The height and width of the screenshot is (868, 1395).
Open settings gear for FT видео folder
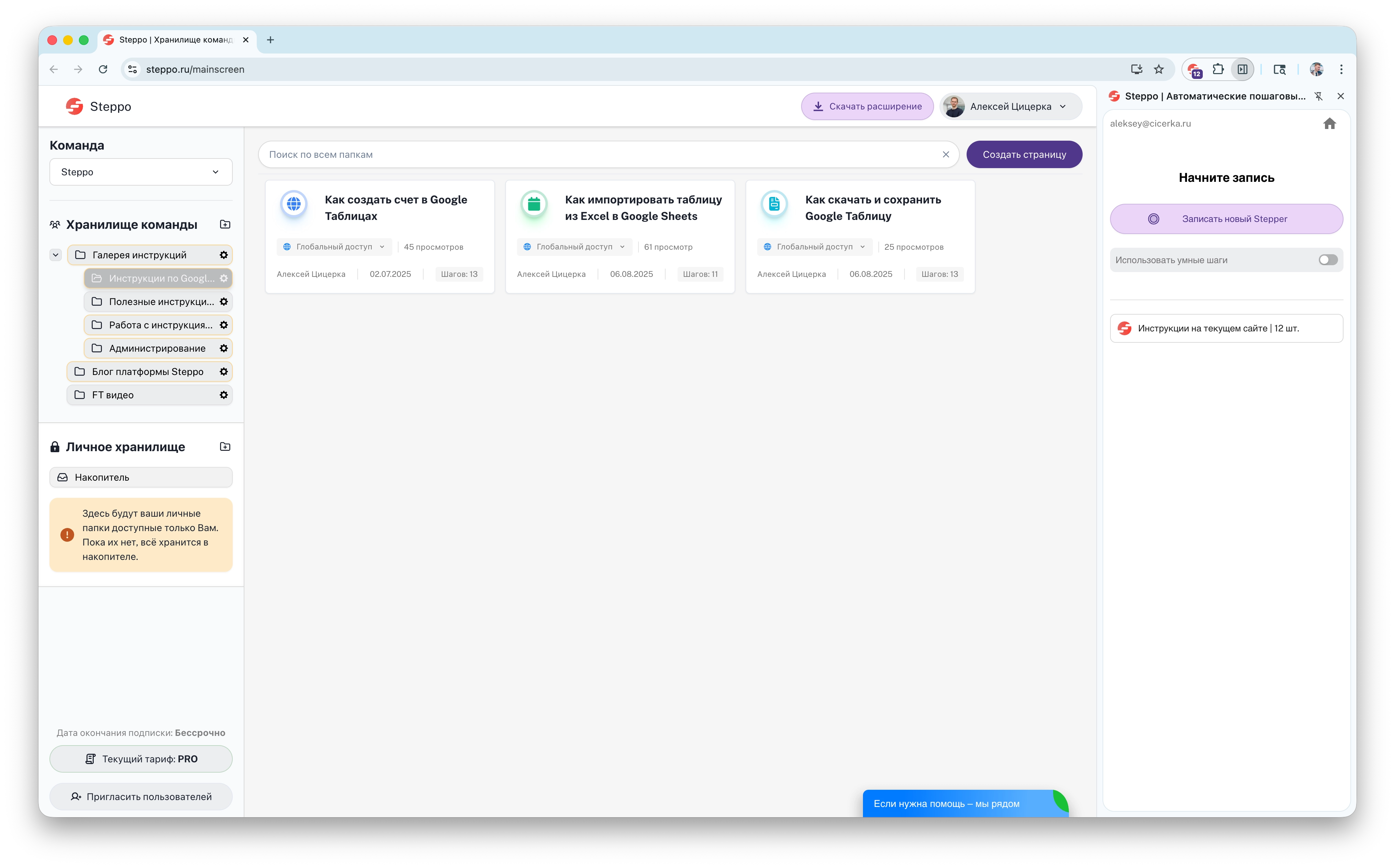click(x=223, y=395)
